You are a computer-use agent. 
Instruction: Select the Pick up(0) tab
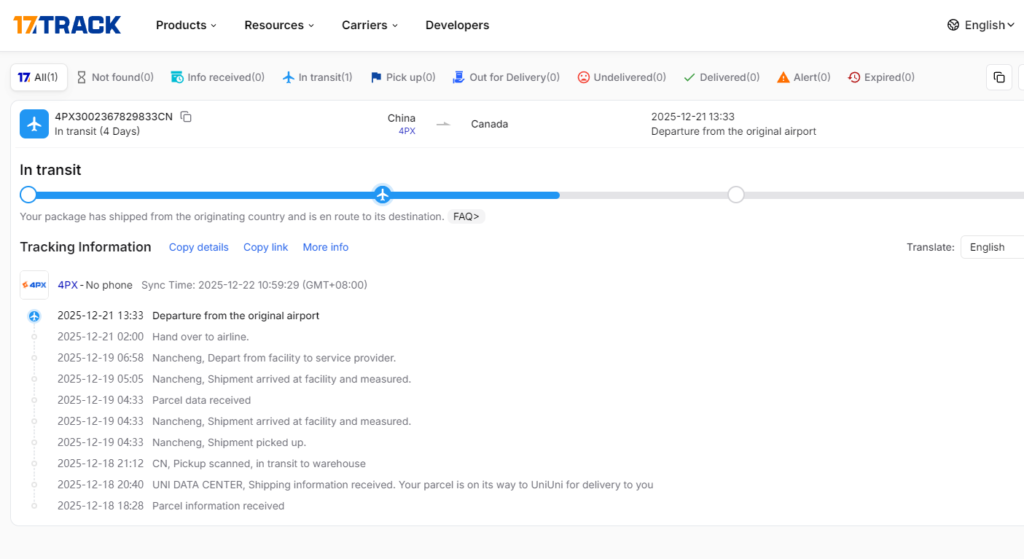point(403,77)
